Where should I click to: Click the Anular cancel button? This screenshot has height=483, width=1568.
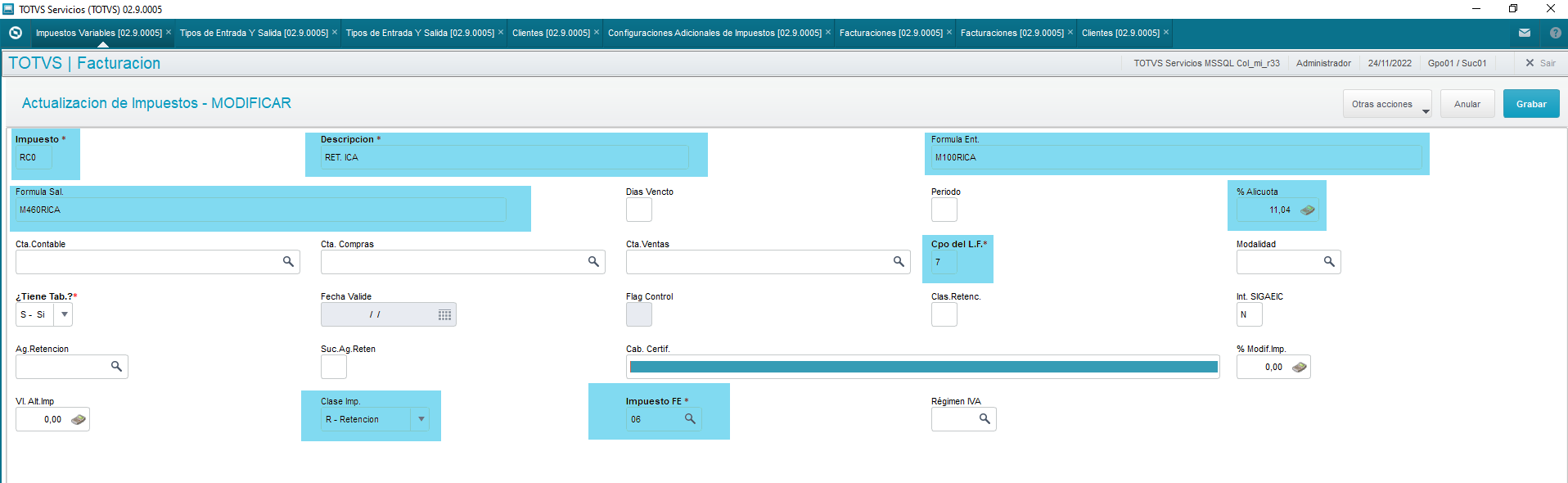click(x=1467, y=104)
